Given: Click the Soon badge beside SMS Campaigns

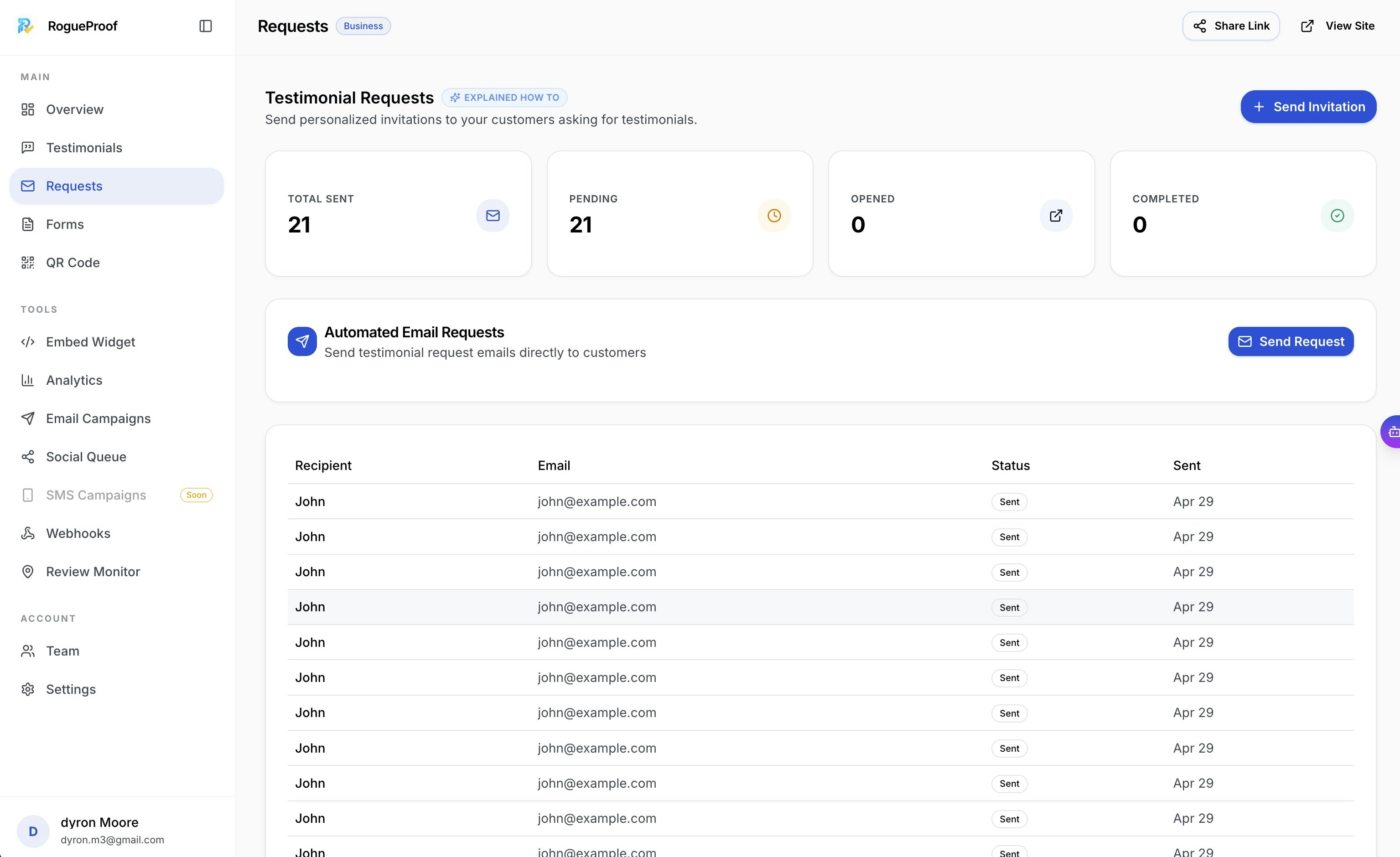Looking at the screenshot, I should pyautogui.click(x=196, y=495).
